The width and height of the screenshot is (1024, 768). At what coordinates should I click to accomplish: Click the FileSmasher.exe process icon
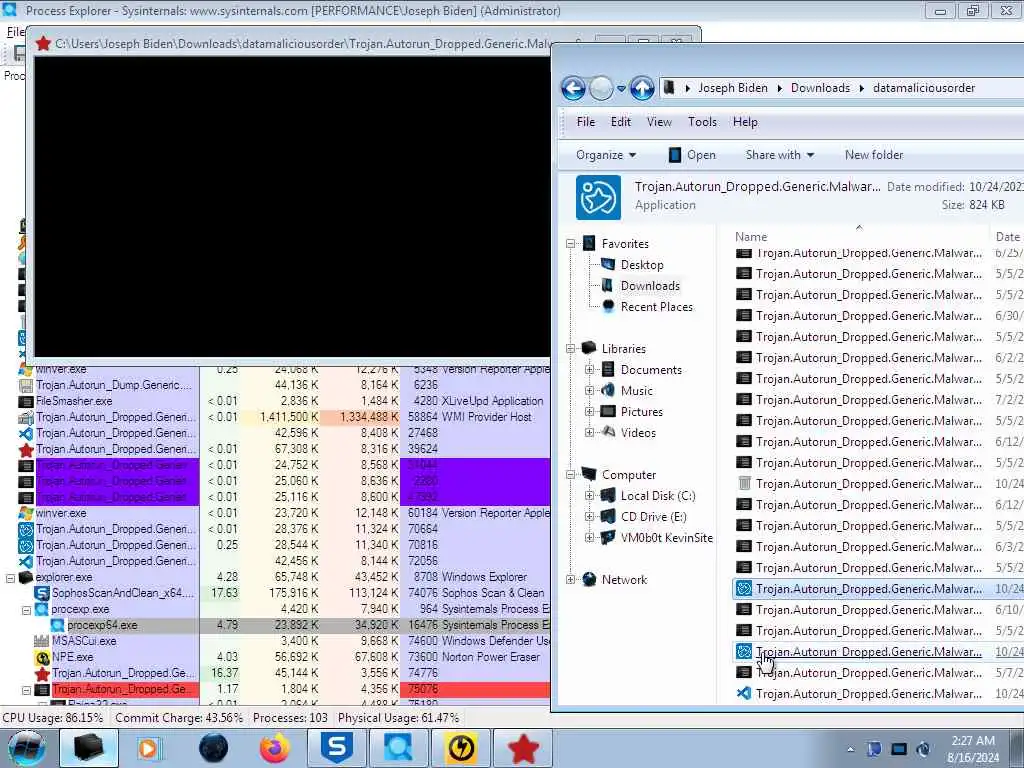25,401
